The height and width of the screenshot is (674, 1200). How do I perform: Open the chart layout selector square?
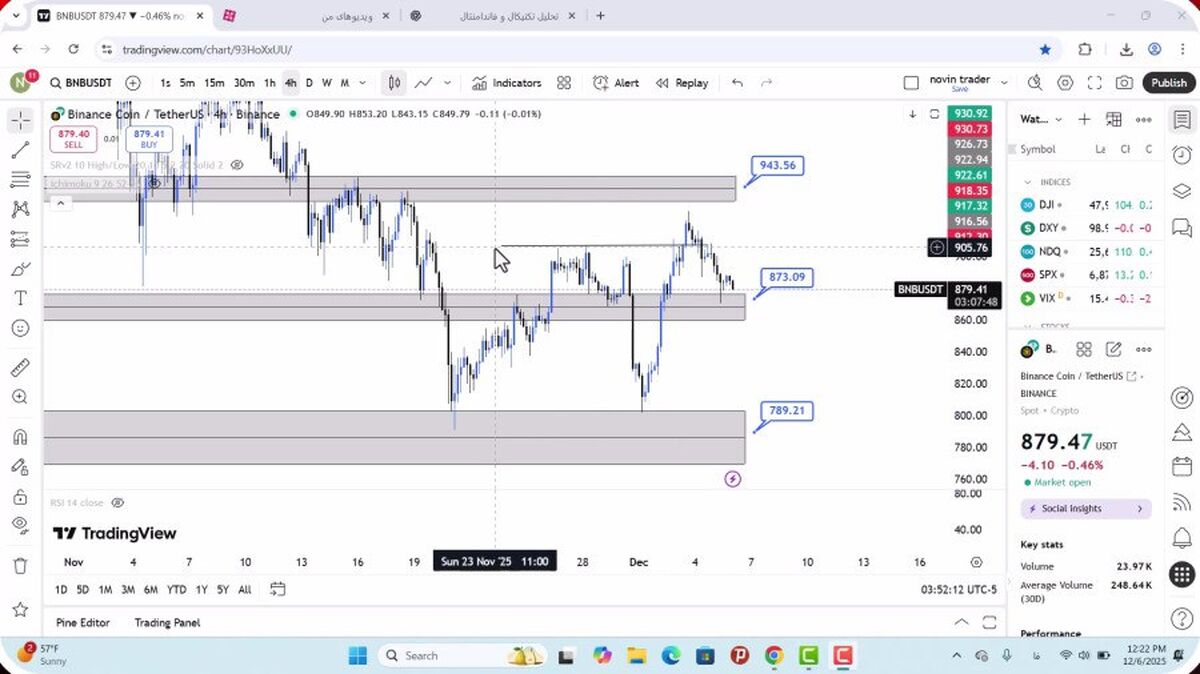point(910,83)
